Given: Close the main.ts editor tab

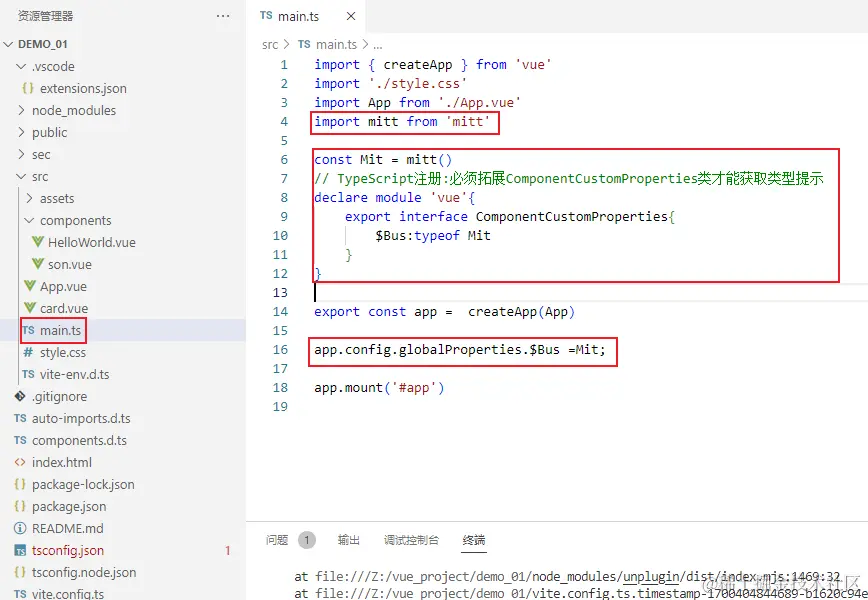Looking at the screenshot, I should coord(350,17).
